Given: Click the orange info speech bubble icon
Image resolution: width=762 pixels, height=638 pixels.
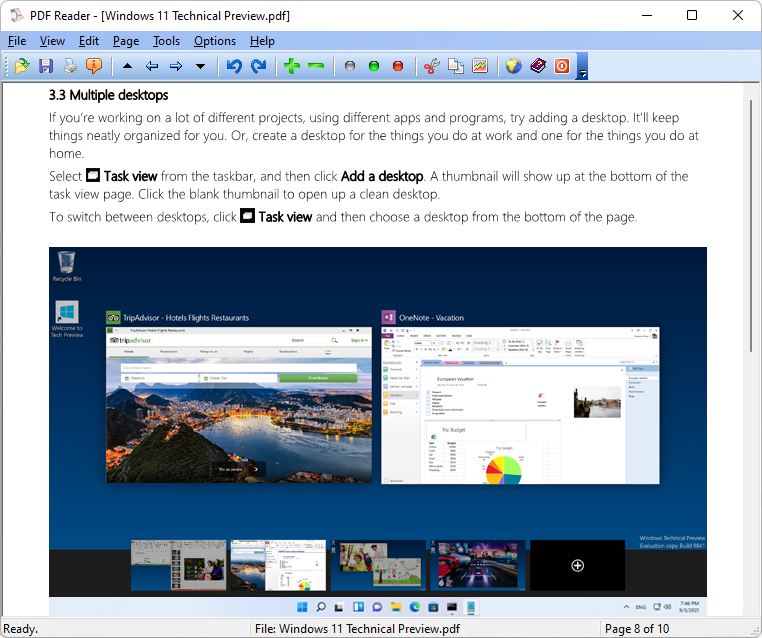Looking at the screenshot, I should pos(94,66).
